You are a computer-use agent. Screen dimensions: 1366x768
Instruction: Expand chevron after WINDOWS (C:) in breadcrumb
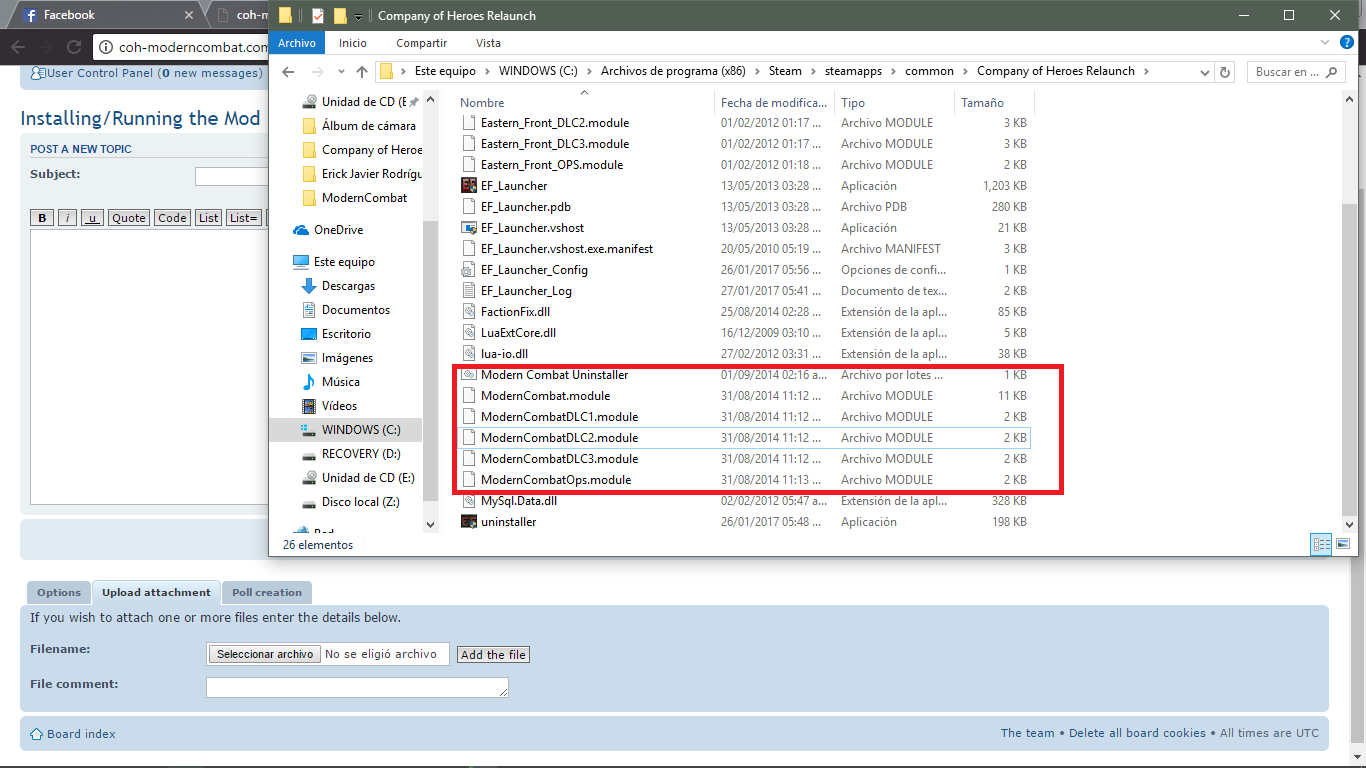[589, 72]
